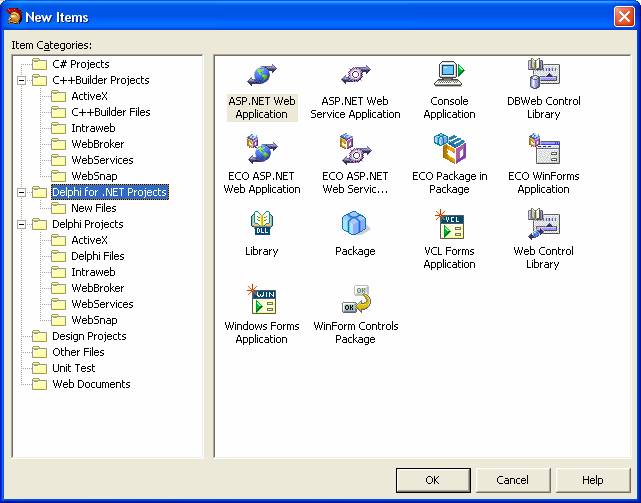The height and width of the screenshot is (503, 641).
Task: Select C++Builder Projects category
Action: tap(101, 80)
